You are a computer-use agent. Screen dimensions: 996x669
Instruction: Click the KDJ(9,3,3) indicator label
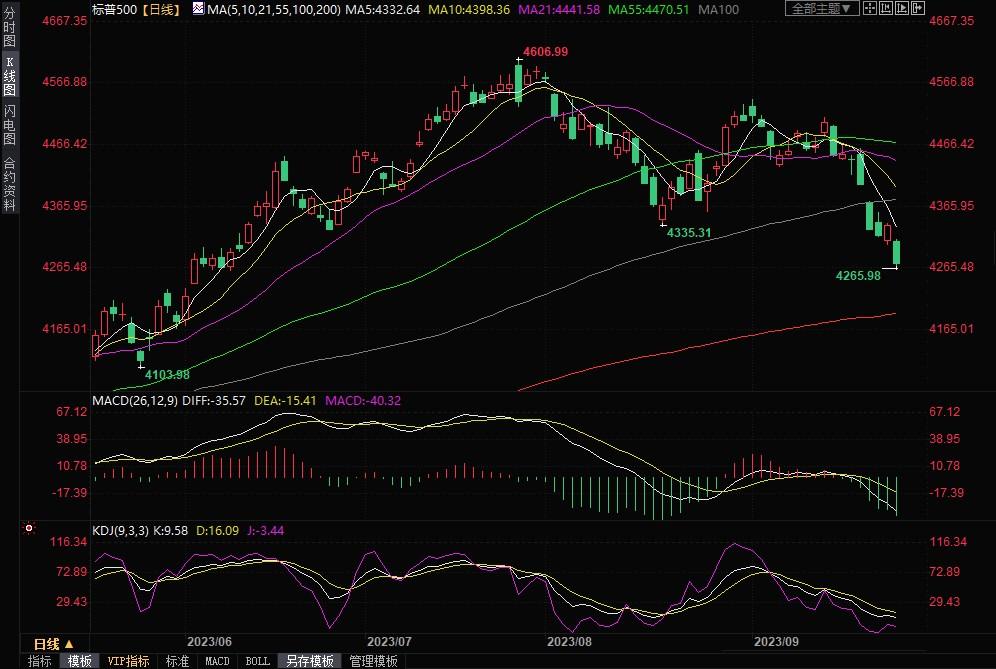pos(120,530)
